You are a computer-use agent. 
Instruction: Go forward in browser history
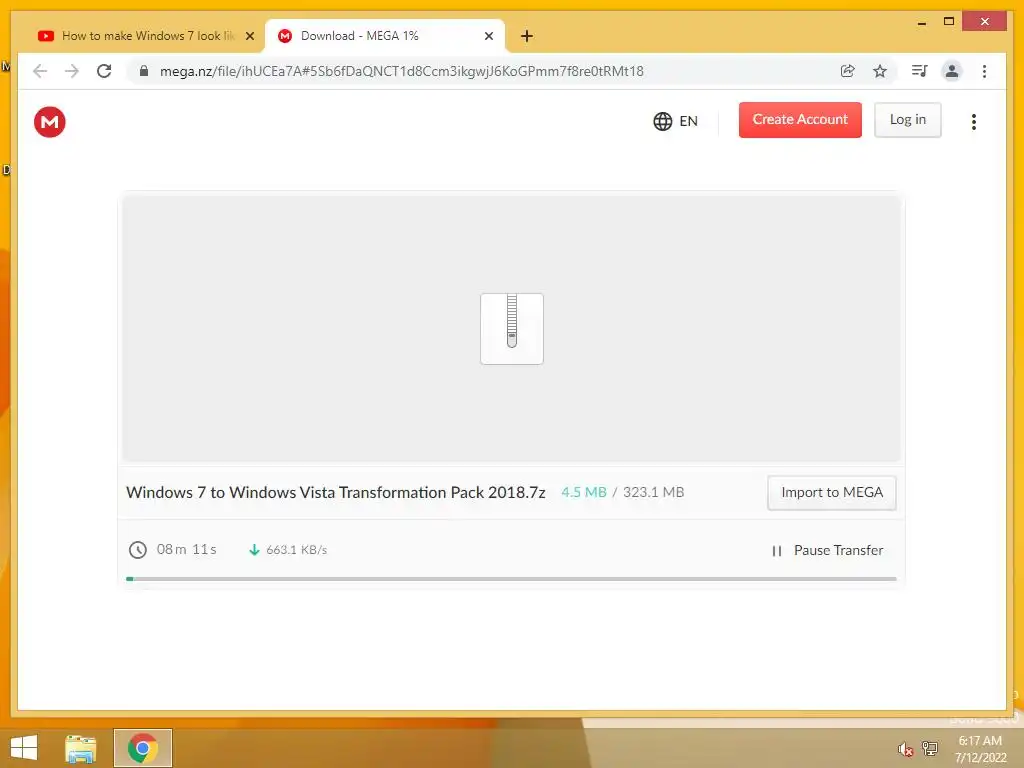72,71
